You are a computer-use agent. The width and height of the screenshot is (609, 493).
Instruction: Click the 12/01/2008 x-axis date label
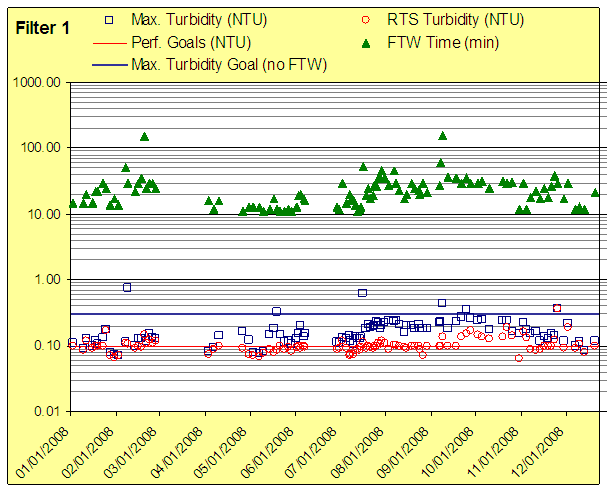pyautogui.click(x=537, y=450)
